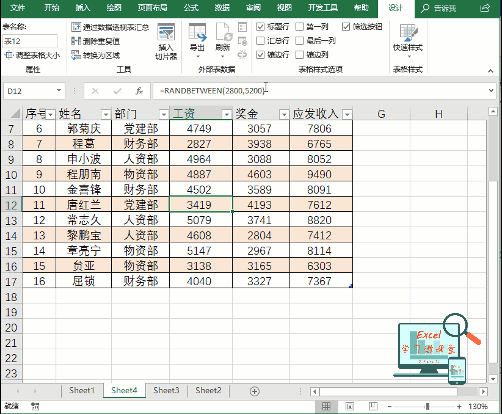Viewport: 502px width, 414px height.
Task: Cancel formula entry with X icon
Action: [x=95, y=91]
